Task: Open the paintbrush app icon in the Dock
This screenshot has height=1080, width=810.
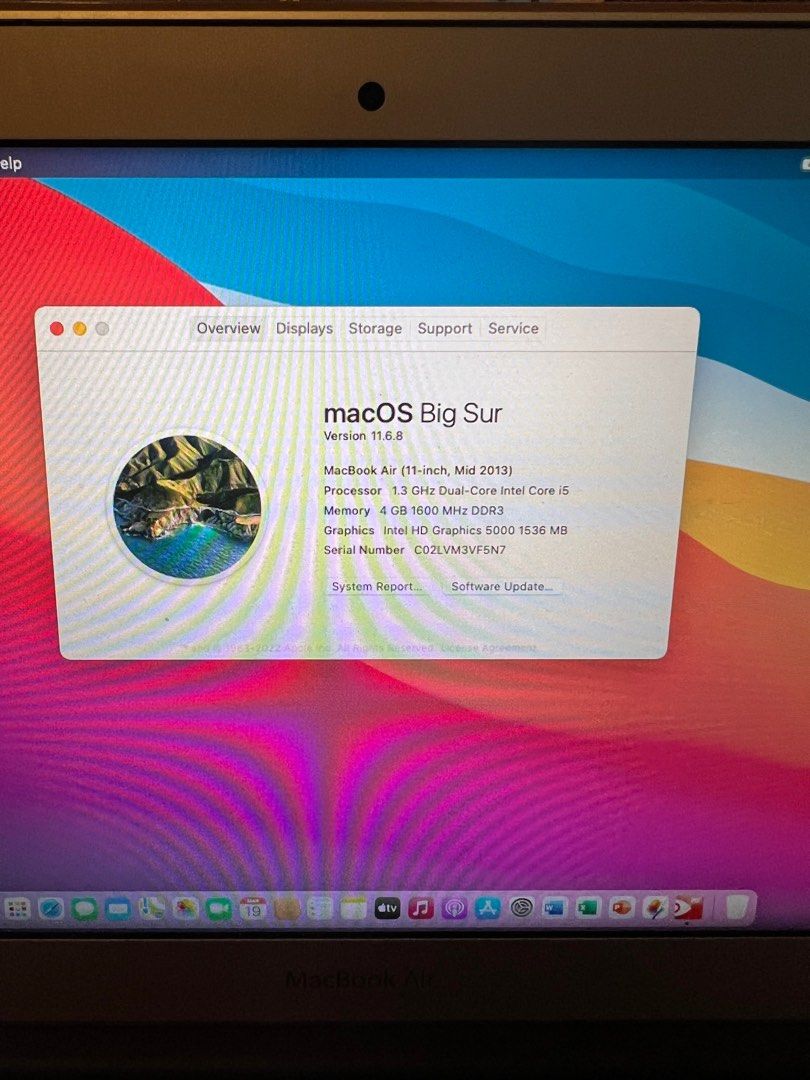Action: coord(655,909)
